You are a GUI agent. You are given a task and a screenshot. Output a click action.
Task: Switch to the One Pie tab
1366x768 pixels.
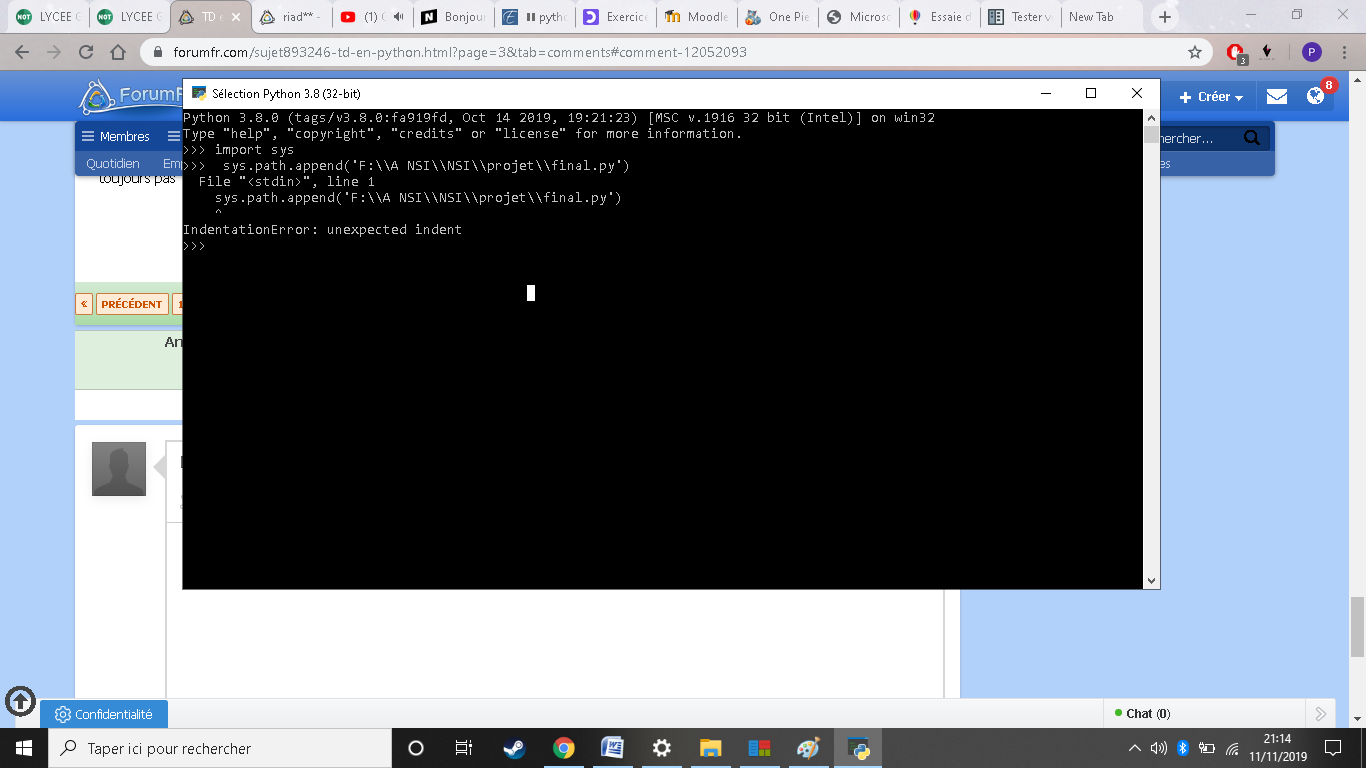coord(777,17)
